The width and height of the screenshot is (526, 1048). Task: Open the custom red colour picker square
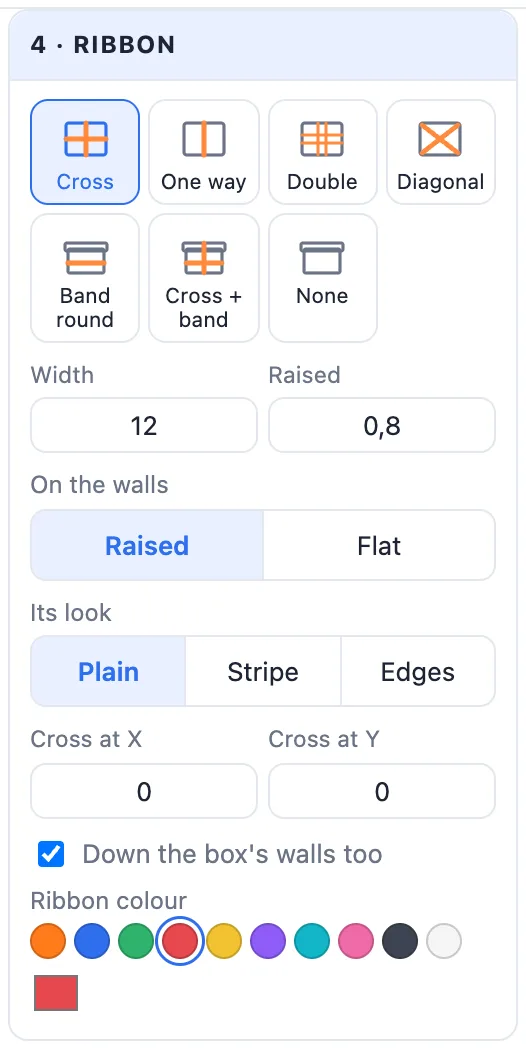click(56, 993)
